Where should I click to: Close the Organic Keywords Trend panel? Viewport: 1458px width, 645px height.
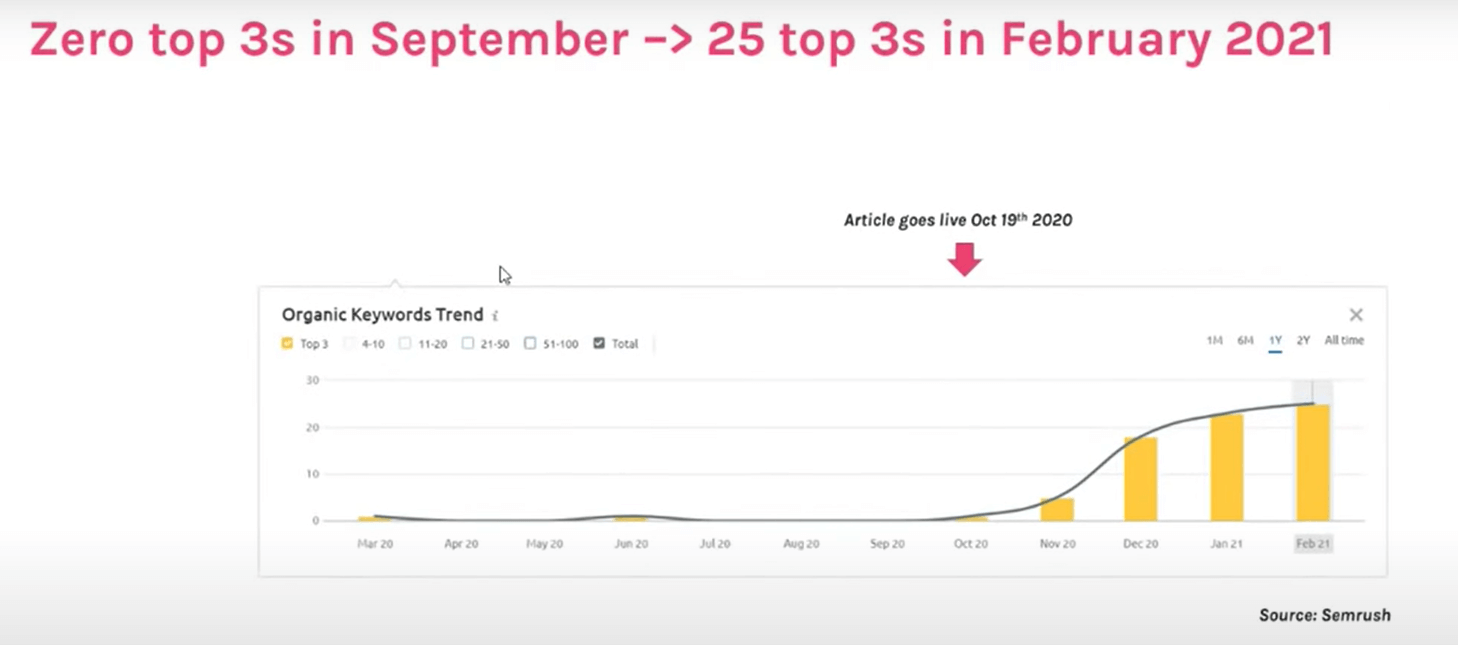pos(1356,315)
